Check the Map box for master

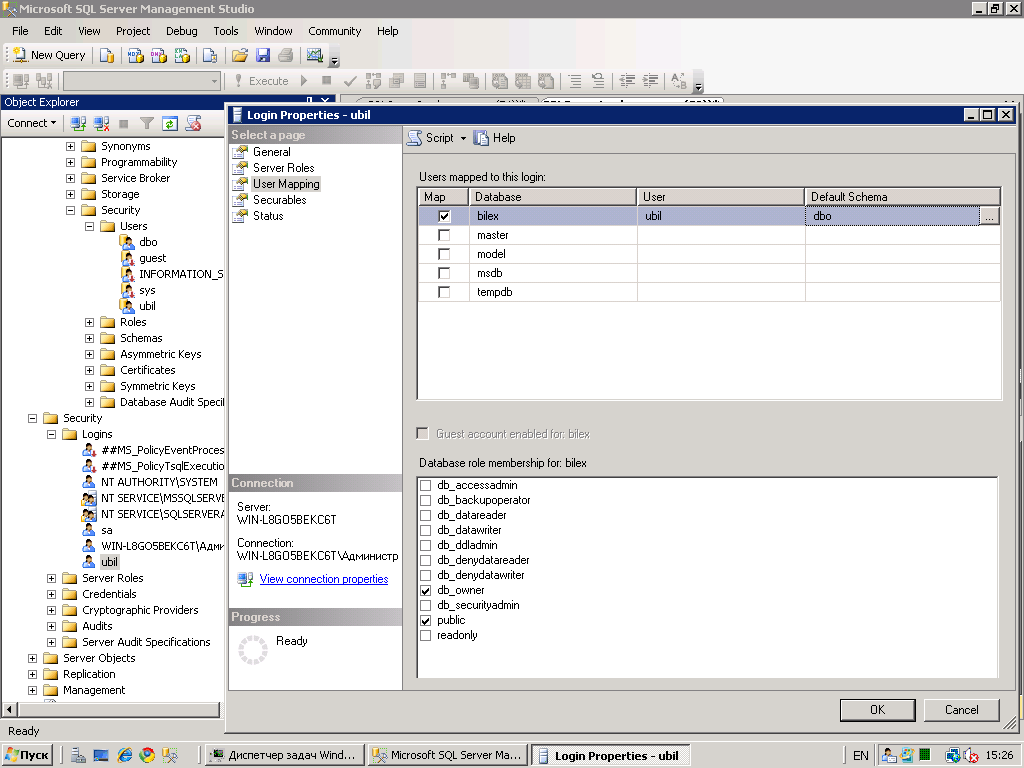[x=444, y=235]
